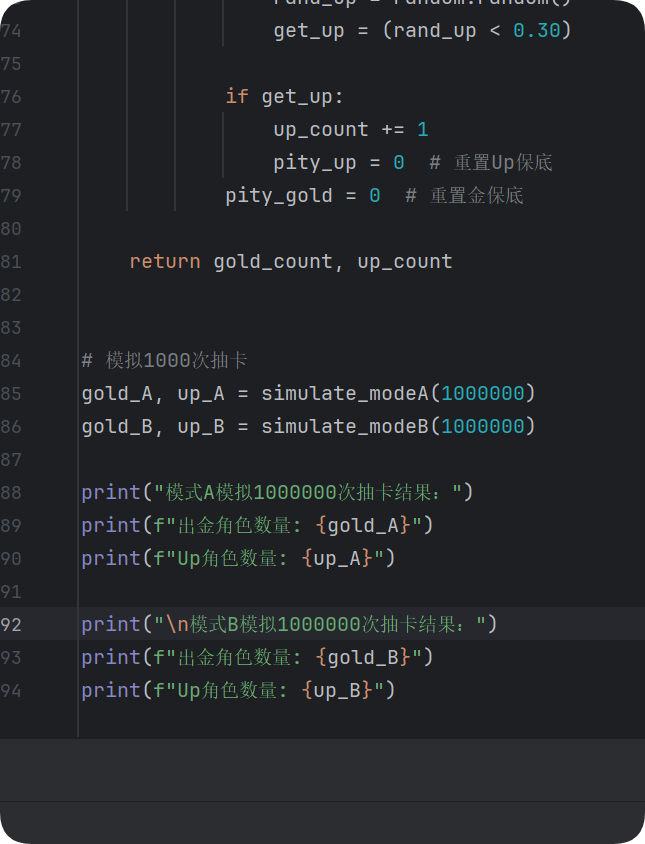Click the comment '# 重置金保底'
The height and width of the screenshot is (844, 645).
[x=464, y=195]
